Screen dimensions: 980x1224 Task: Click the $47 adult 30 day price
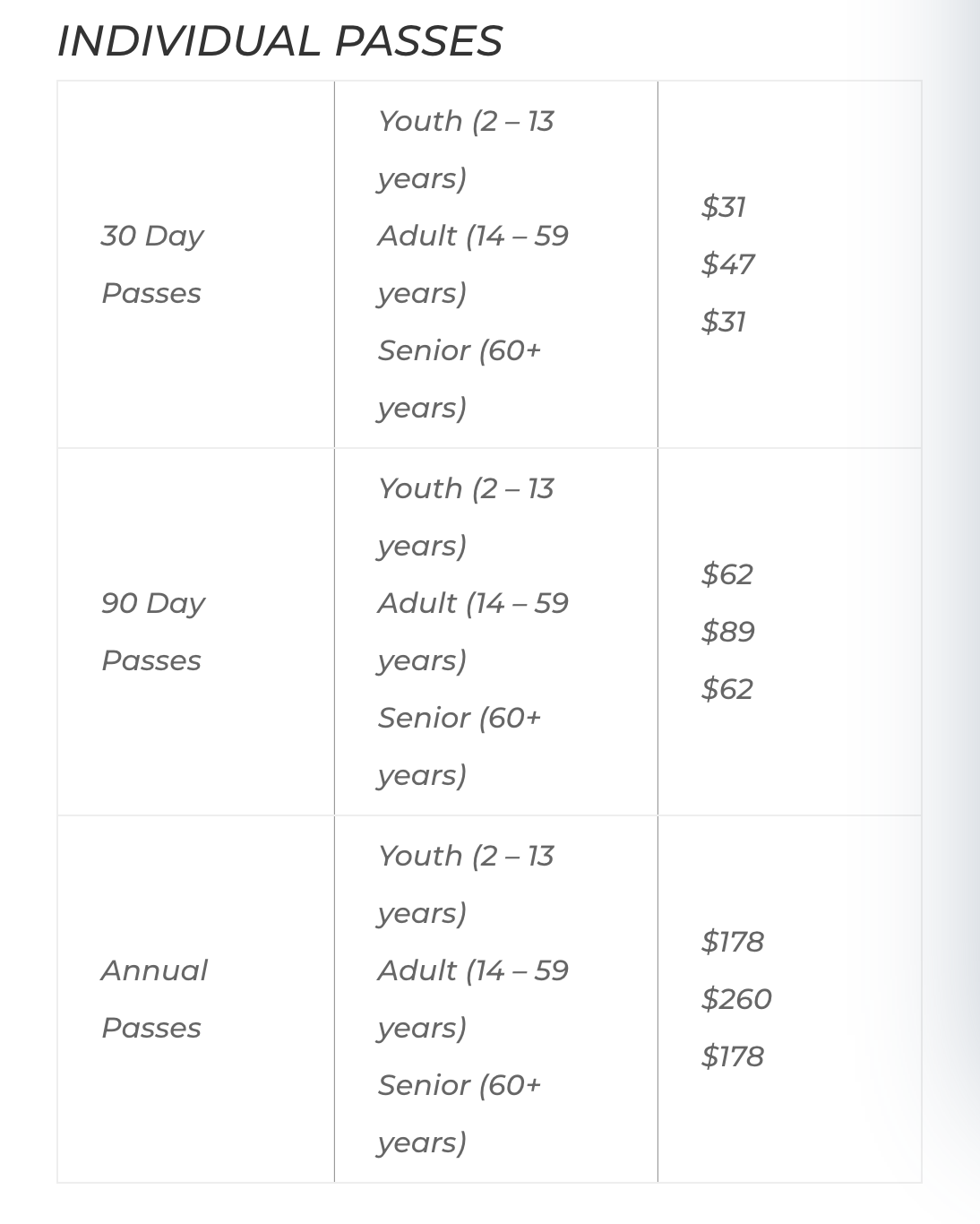[x=727, y=264]
